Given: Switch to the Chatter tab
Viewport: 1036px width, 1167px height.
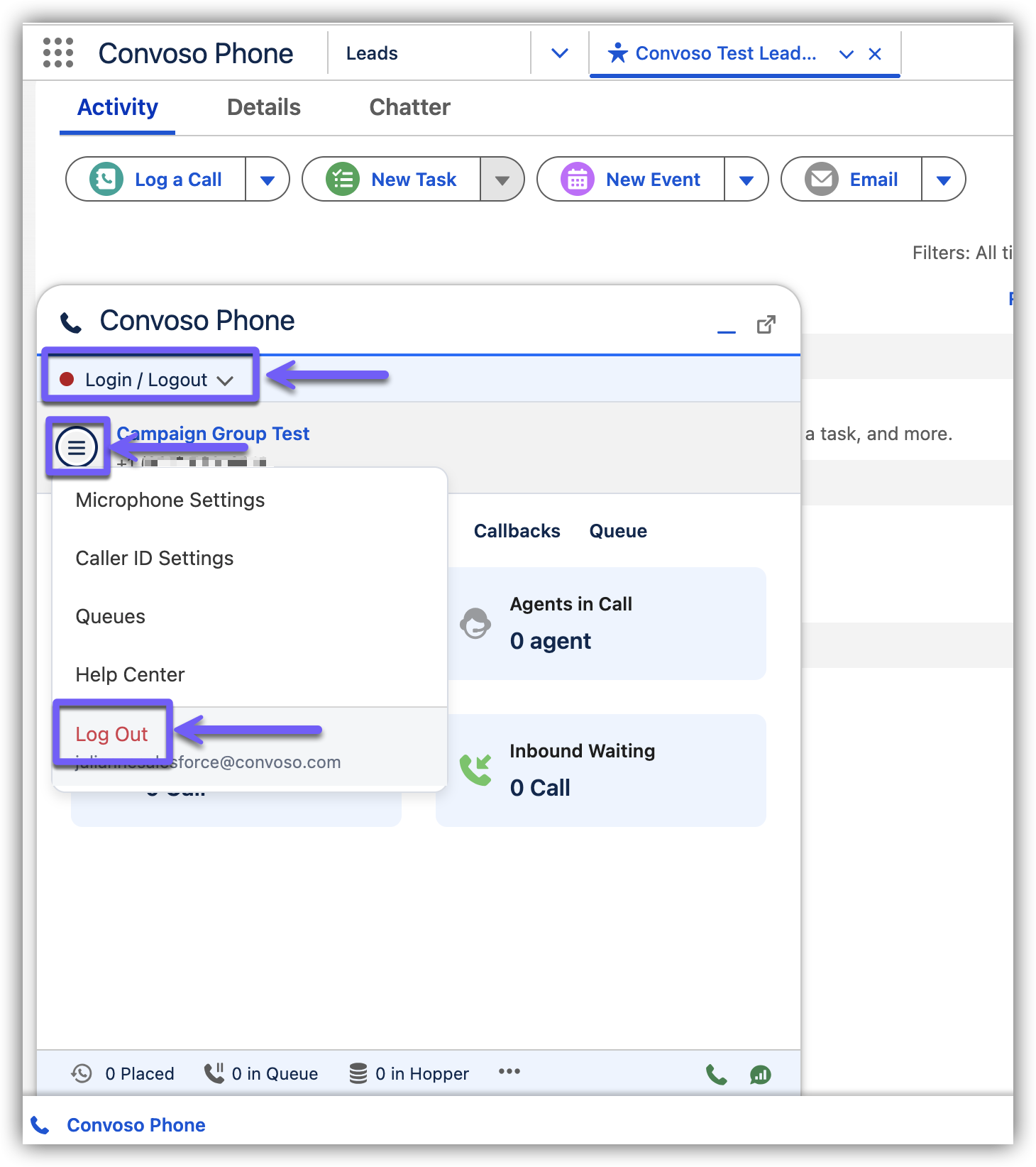Looking at the screenshot, I should click(409, 107).
